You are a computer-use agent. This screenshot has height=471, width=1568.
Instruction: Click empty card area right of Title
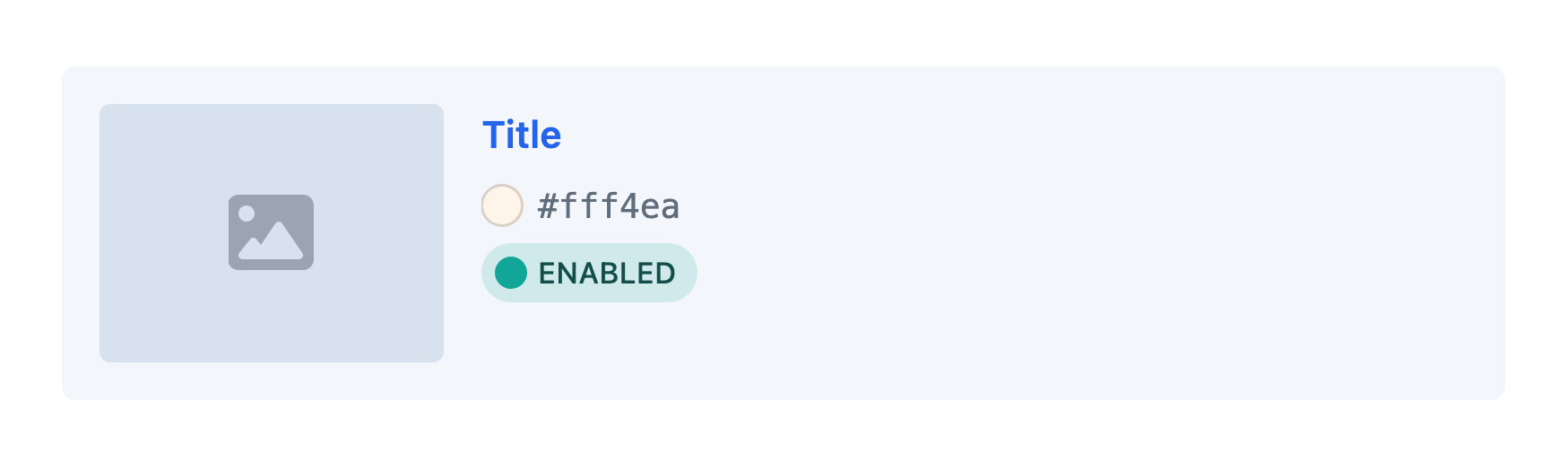click(986, 135)
